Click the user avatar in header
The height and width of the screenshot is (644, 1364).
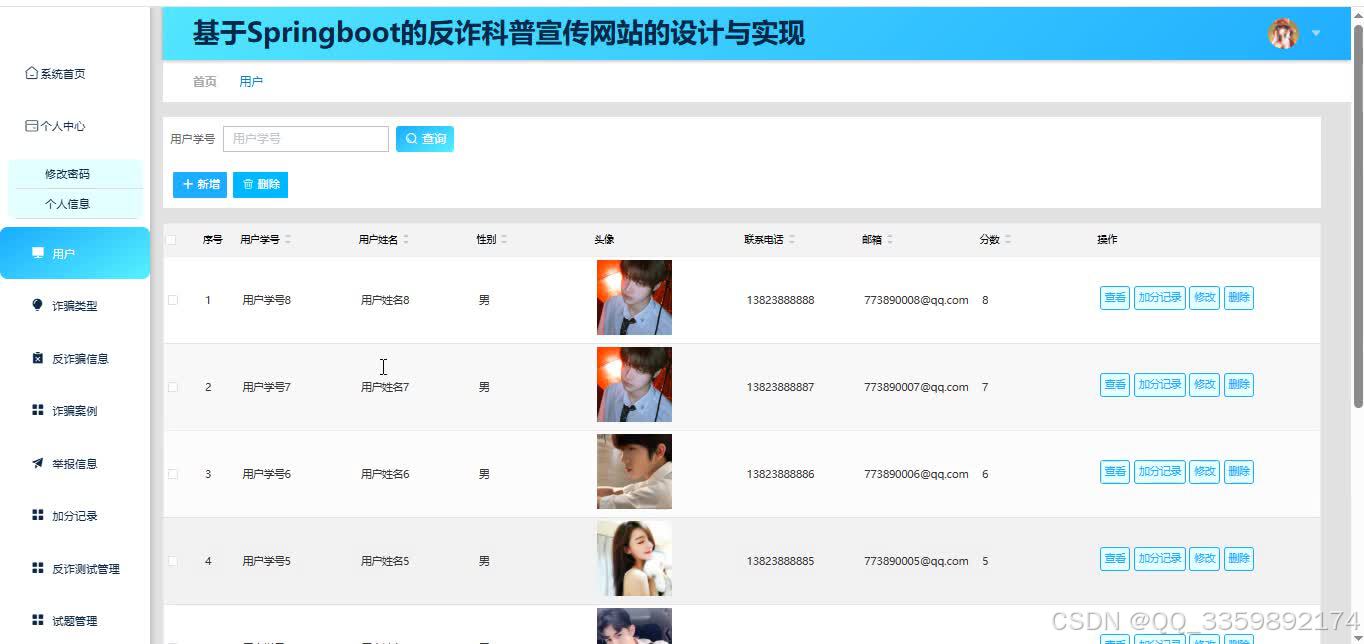tap(1283, 33)
